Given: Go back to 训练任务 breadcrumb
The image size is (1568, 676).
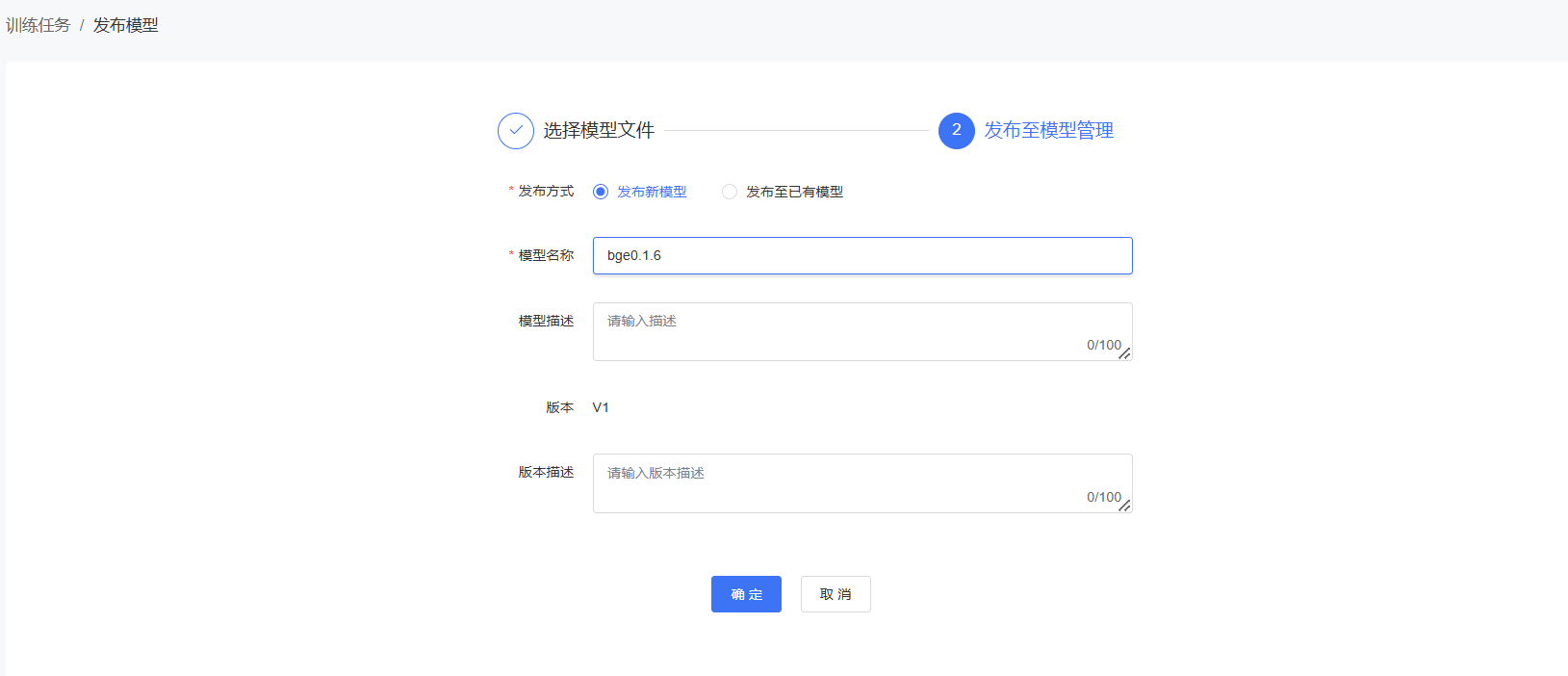Looking at the screenshot, I should pyautogui.click(x=39, y=25).
